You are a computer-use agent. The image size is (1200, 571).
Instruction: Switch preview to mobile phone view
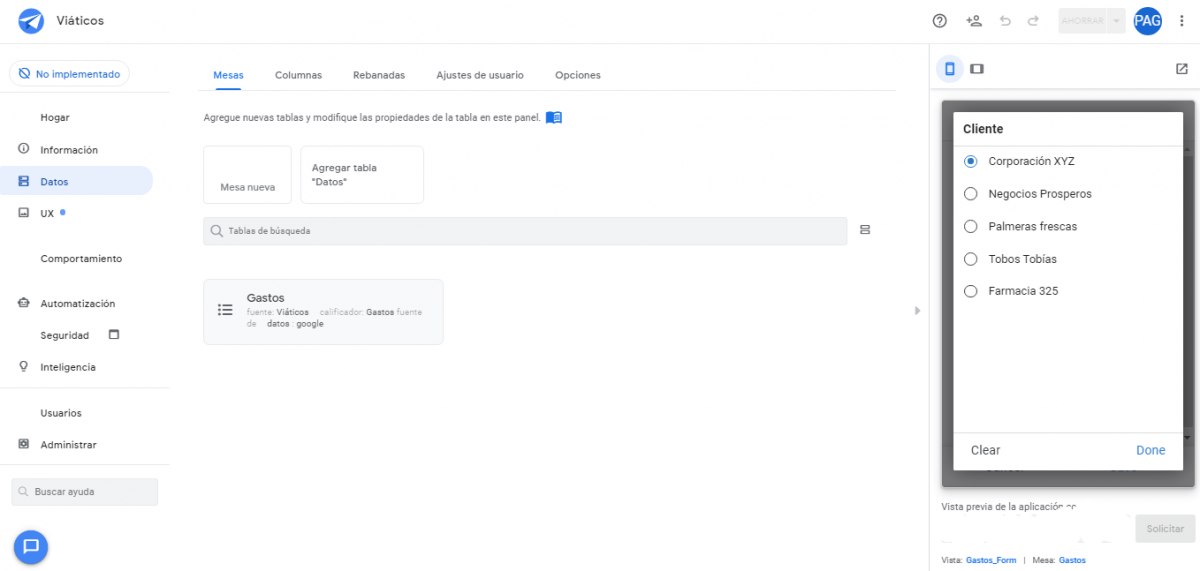tap(950, 69)
